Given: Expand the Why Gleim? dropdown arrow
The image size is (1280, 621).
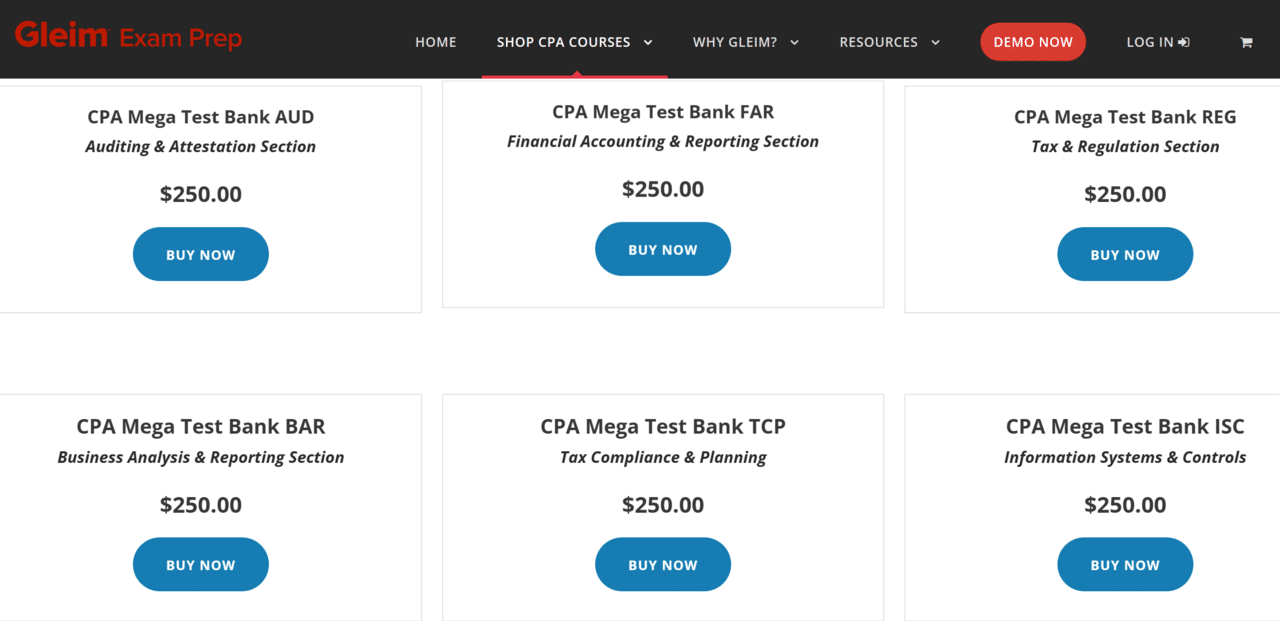Looking at the screenshot, I should 795,42.
